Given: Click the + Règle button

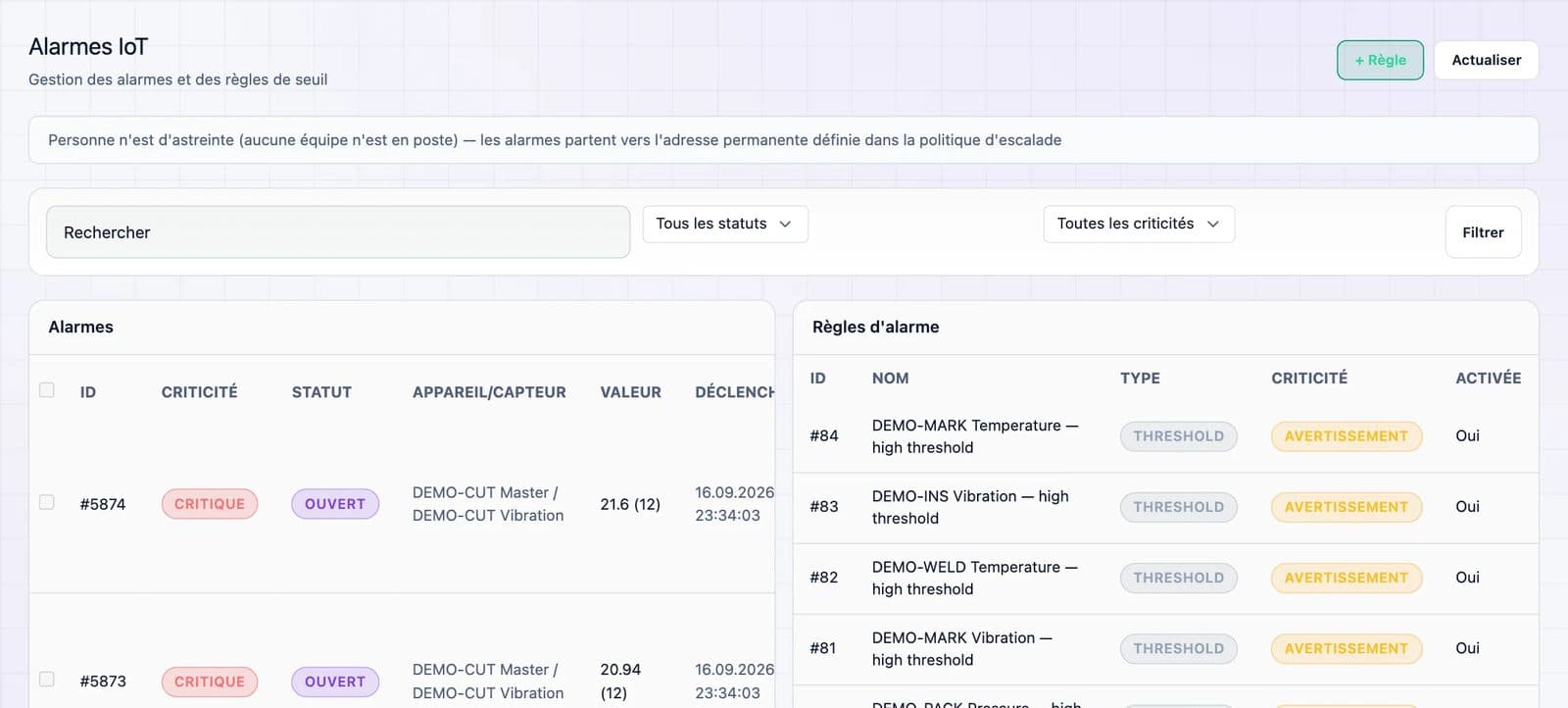Looking at the screenshot, I should (1380, 60).
